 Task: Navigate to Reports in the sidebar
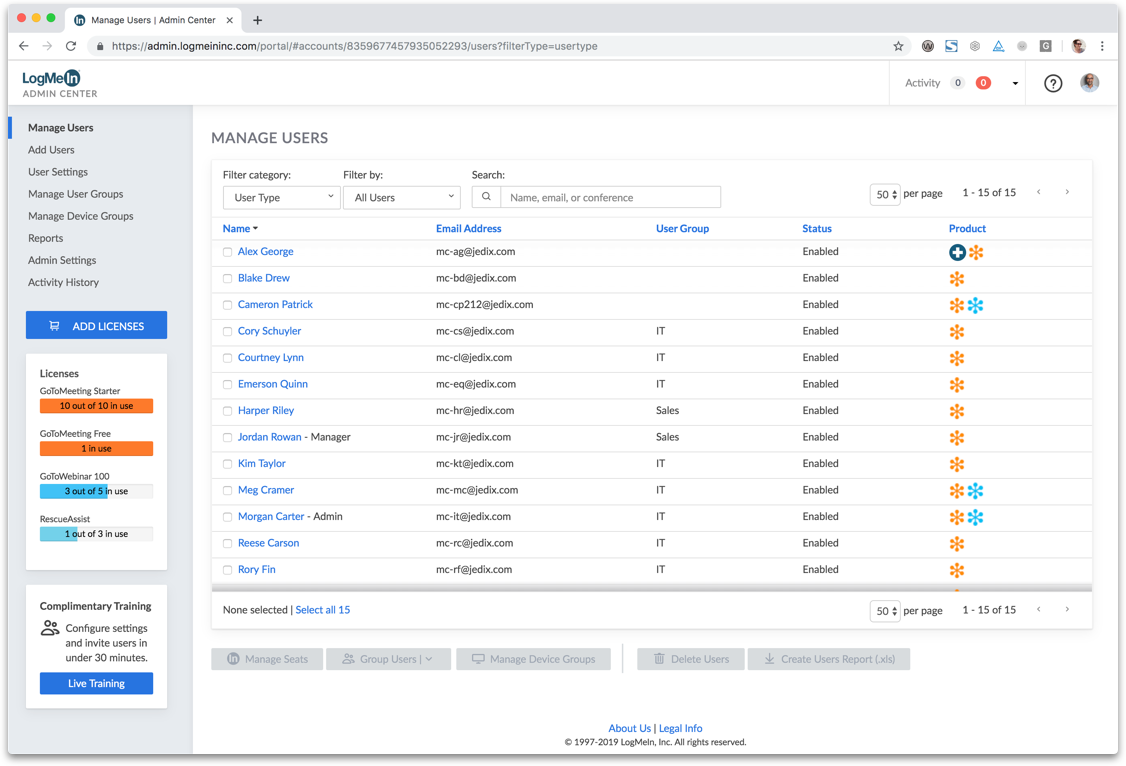coord(46,238)
